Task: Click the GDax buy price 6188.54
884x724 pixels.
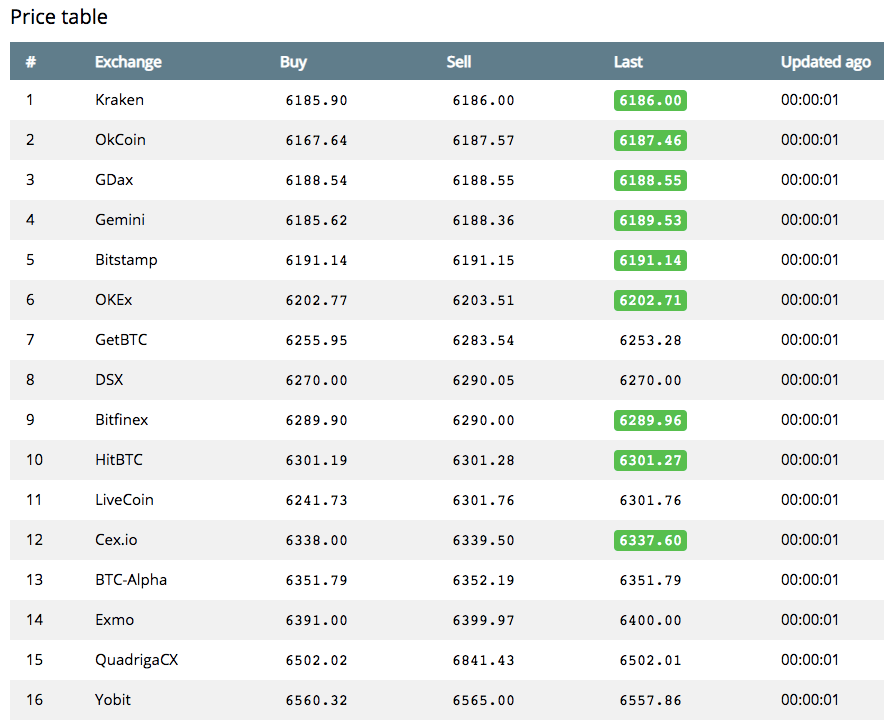Action: coord(316,180)
